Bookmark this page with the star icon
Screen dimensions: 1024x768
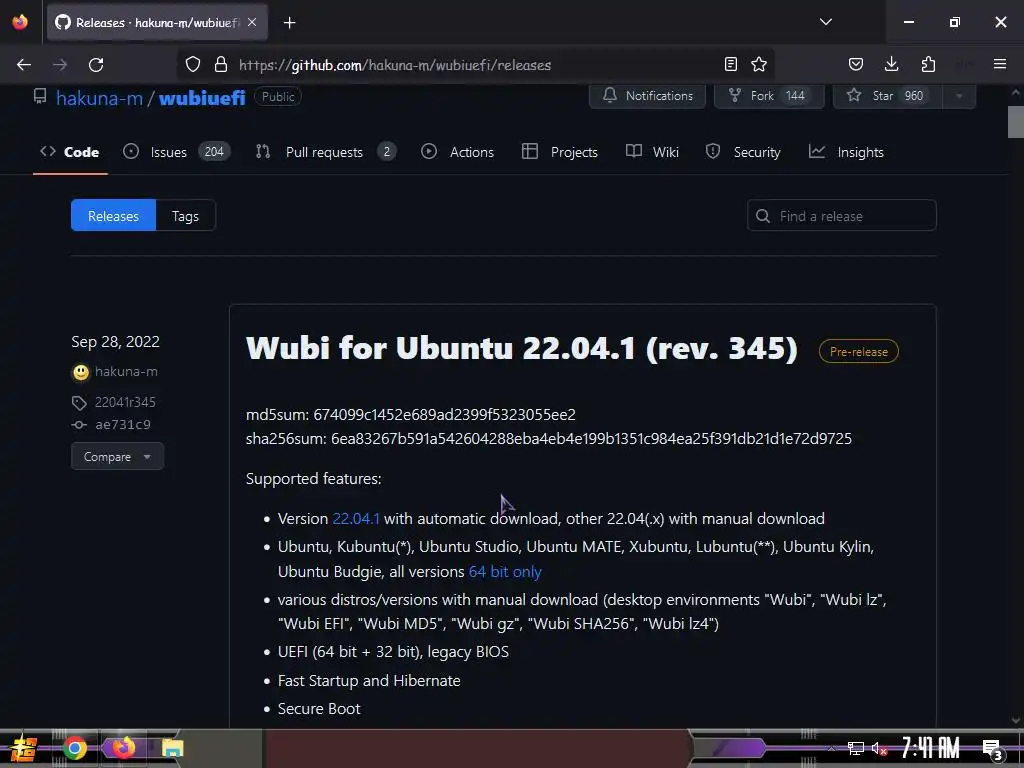pos(759,64)
